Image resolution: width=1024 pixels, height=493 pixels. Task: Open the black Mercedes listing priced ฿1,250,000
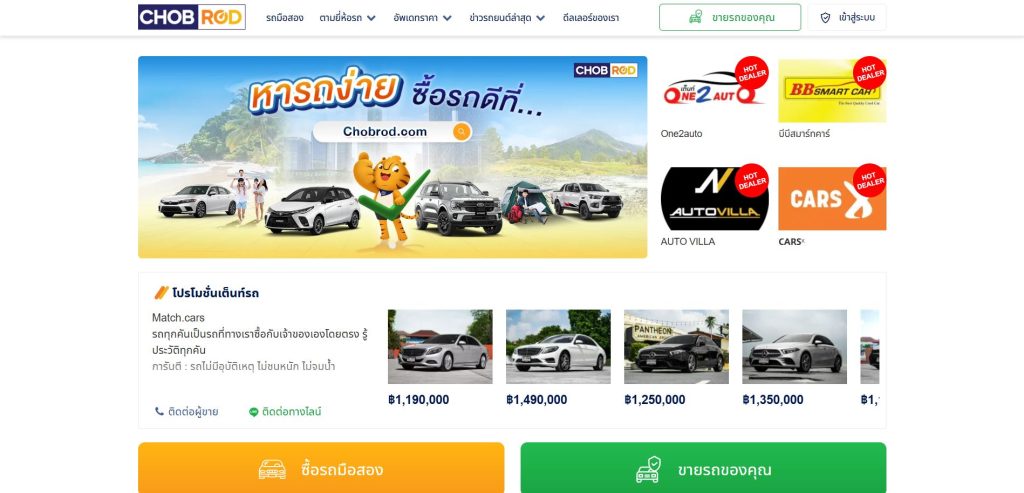pyautogui.click(x=676, y=347)
